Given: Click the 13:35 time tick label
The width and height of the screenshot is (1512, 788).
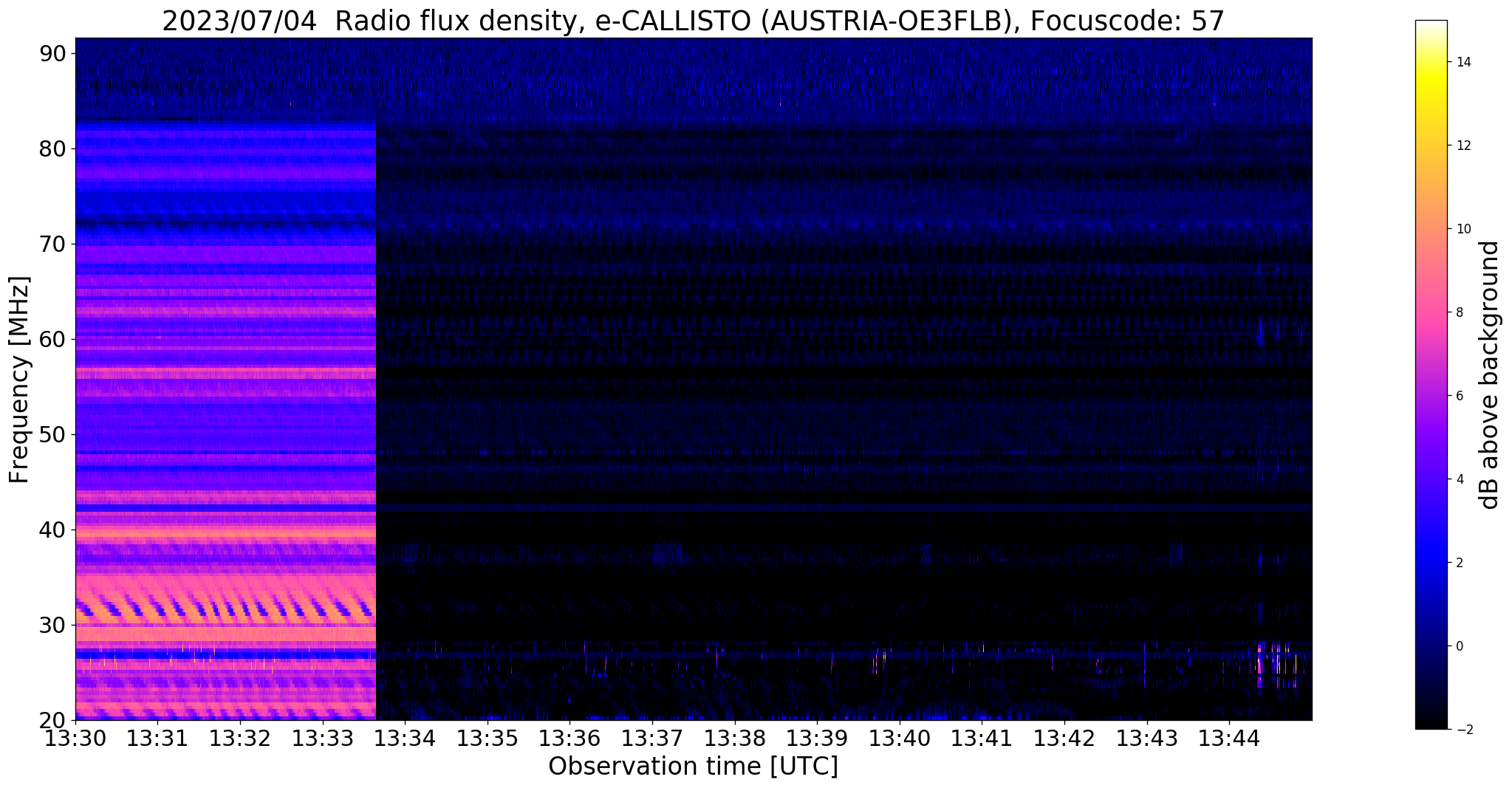Looking at the screenshot, I should [x=488, y=738].
